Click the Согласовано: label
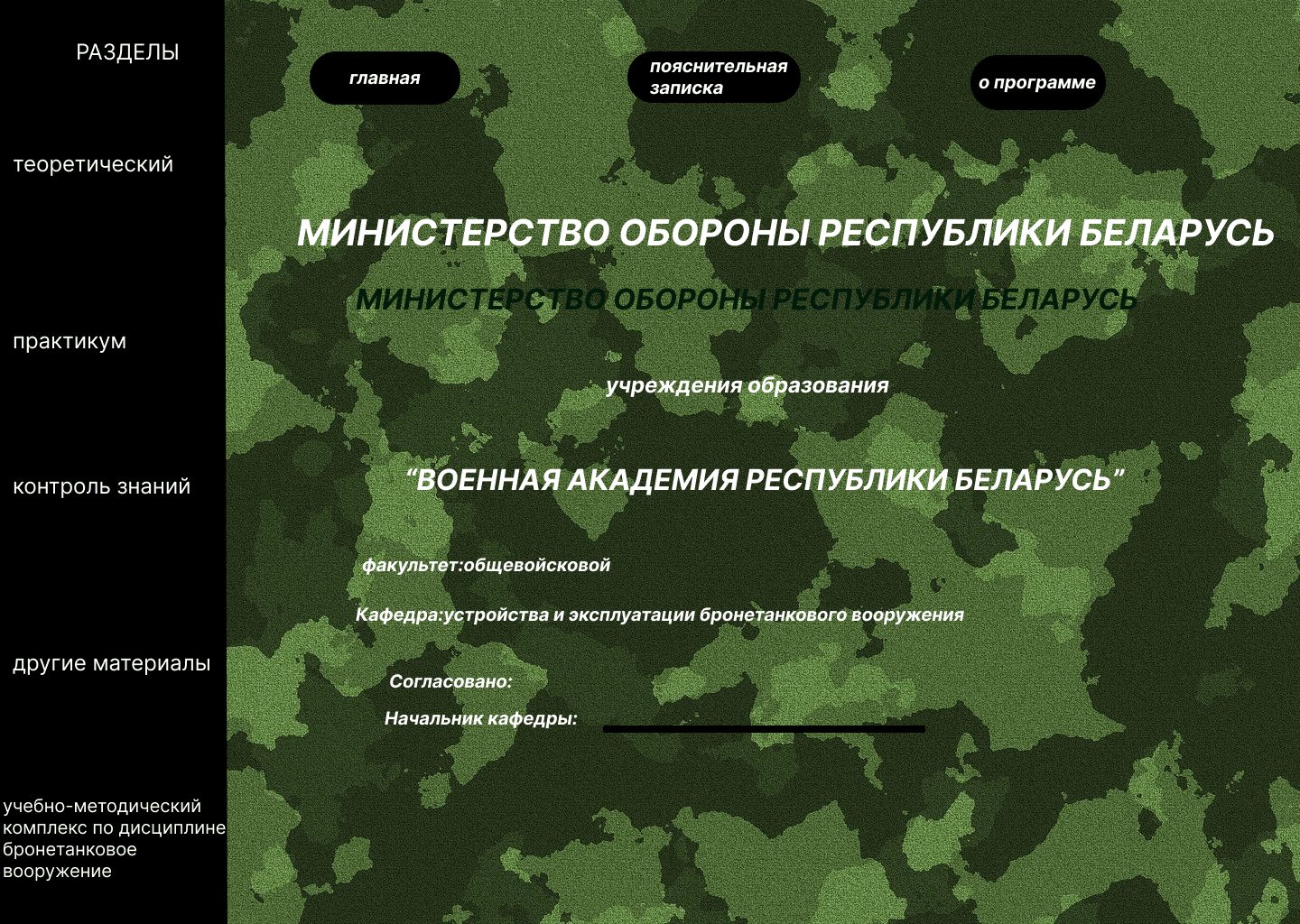Image resolution: width=1300 pixels, height=924 pixels. 450,681
